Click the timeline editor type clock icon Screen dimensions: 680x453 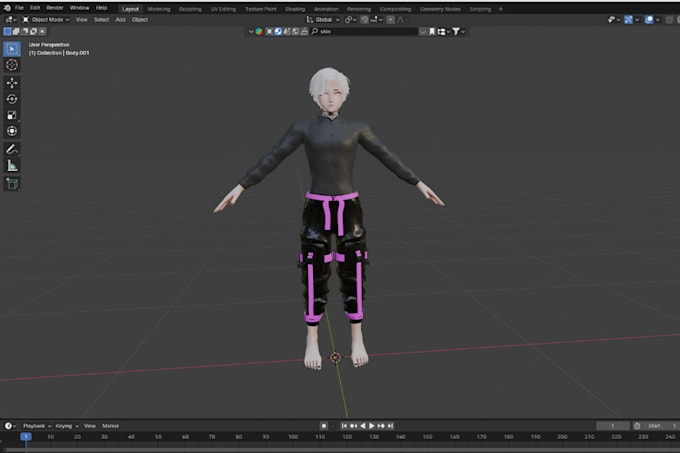8,426
